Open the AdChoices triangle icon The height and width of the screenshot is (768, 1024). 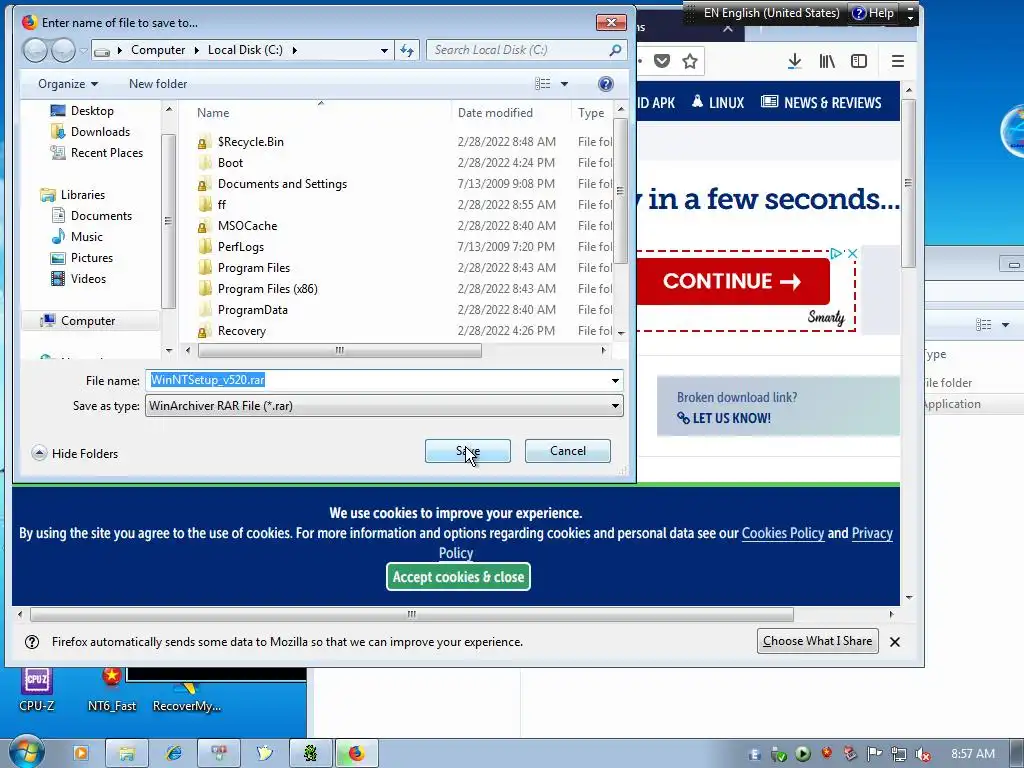point(836,253)
